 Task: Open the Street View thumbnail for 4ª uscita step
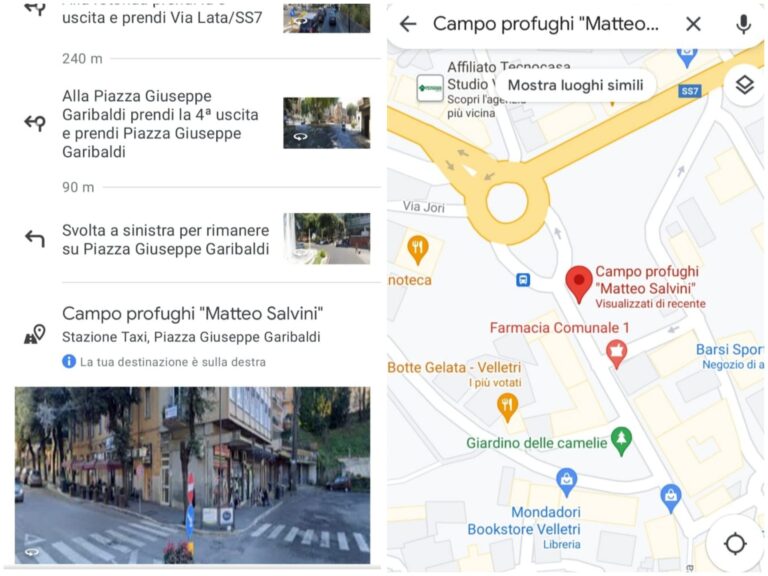point(327,123)
